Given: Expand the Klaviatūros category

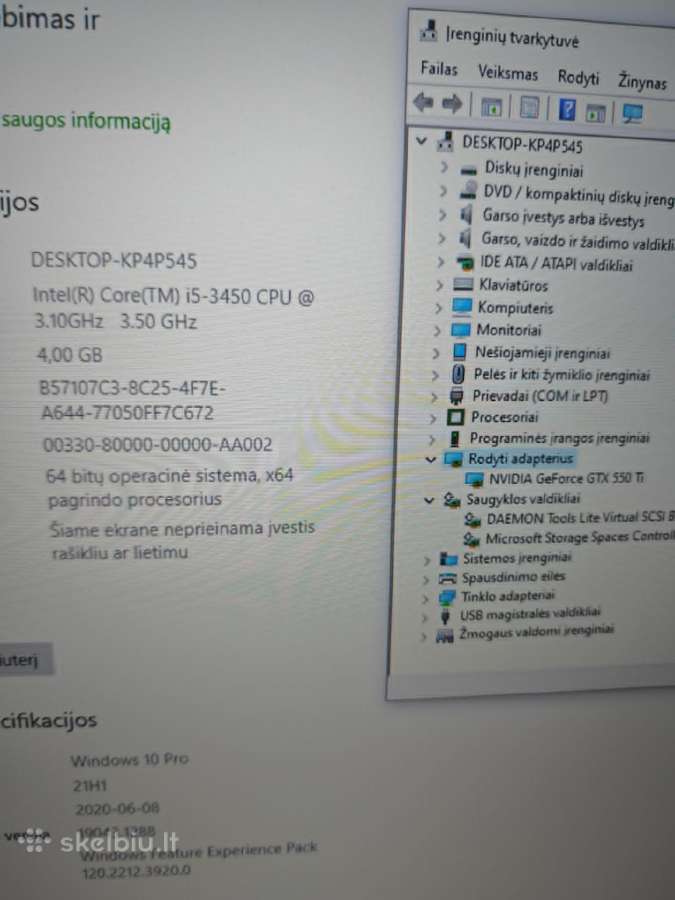Looking at the screenshot, I should tap(439, 285).
